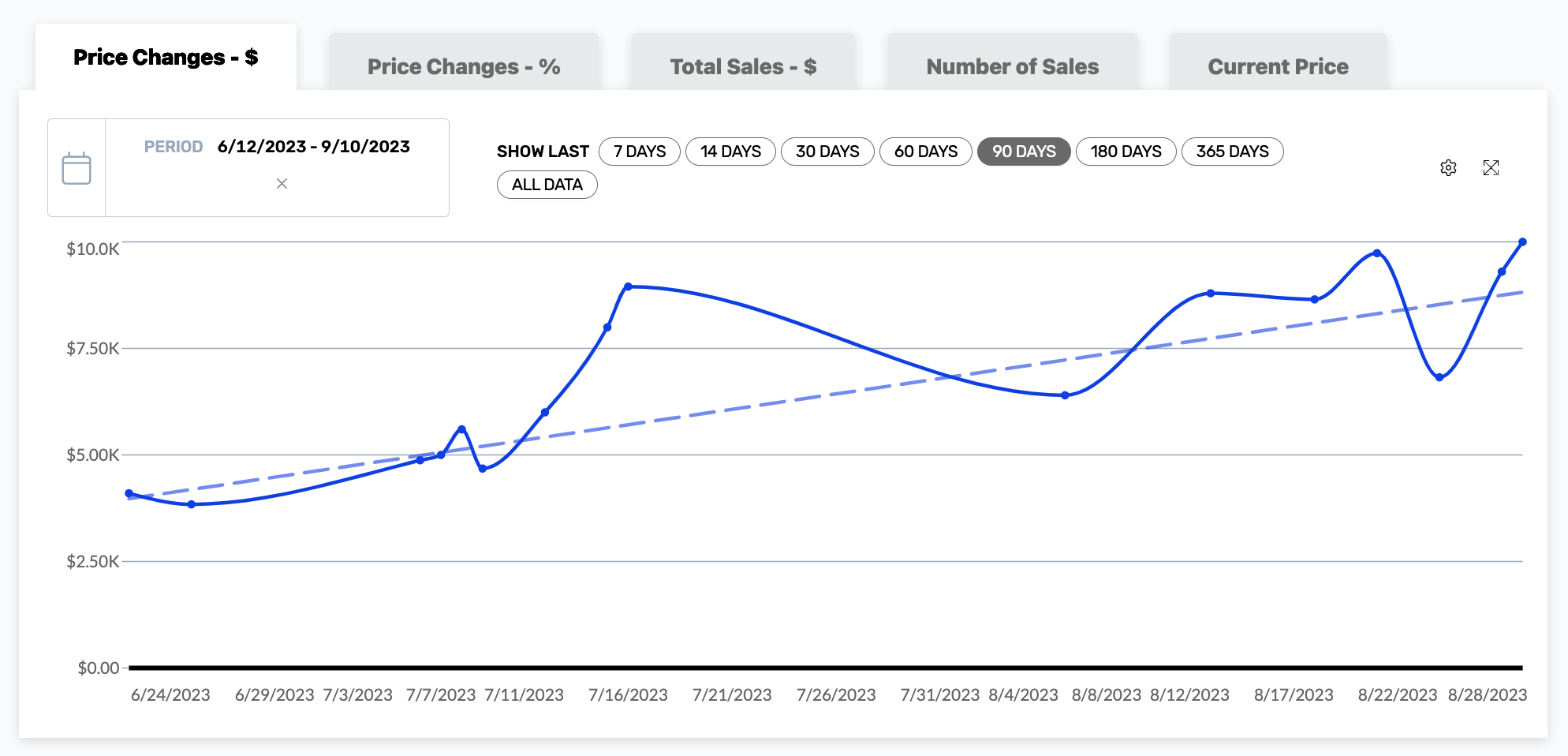Click the dip data point near 8/22/2023
The height and width of the screenshot is (756, 1568).
point(1439,378)
